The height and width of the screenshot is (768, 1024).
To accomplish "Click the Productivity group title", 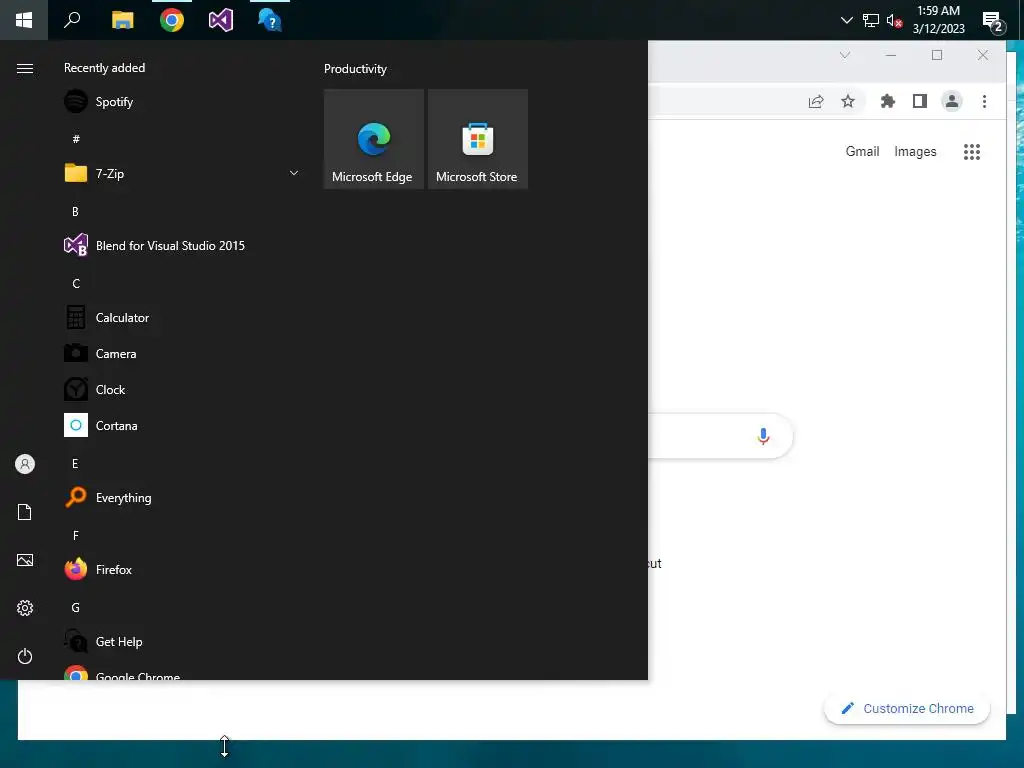I will (355, 69).
